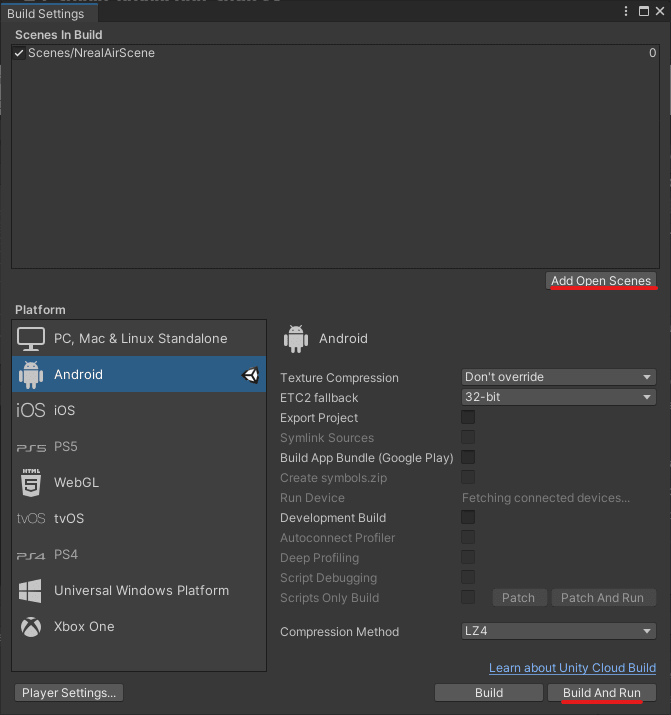Image resolution: width=671 pixels, height=715 pixels.
Task: Select PC, Mac & Linux Standalone platform
Action: [x=139, y=338]
